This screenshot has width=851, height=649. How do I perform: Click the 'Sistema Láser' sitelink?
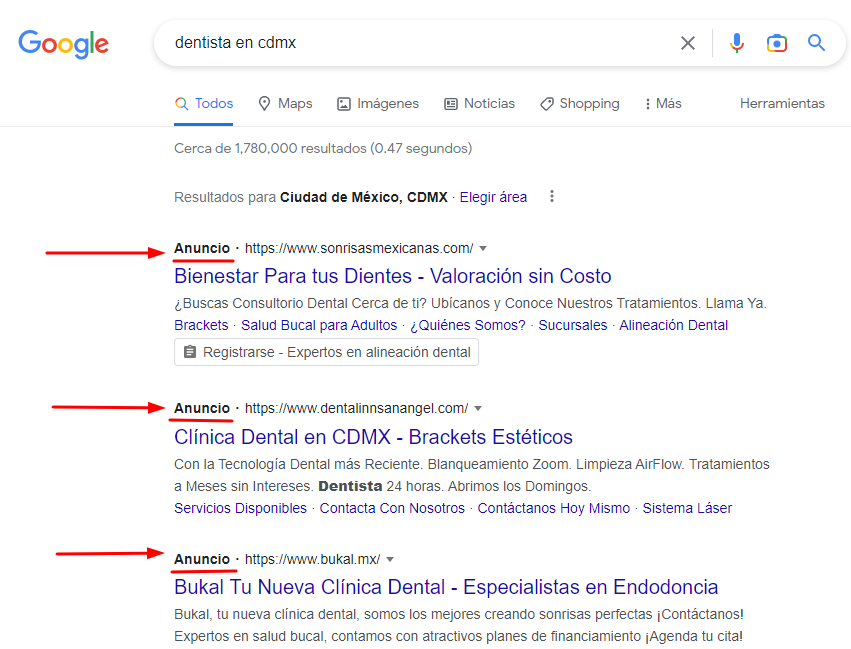pyautogui.click(x=687, y=508)
